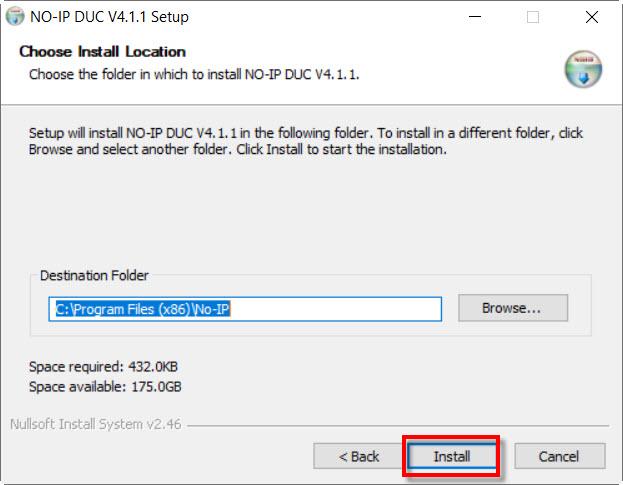This screenshot has height=485, width=623.
Task: Click the "Space required: 432.0KB" text
Action: (x=103, y=366)
